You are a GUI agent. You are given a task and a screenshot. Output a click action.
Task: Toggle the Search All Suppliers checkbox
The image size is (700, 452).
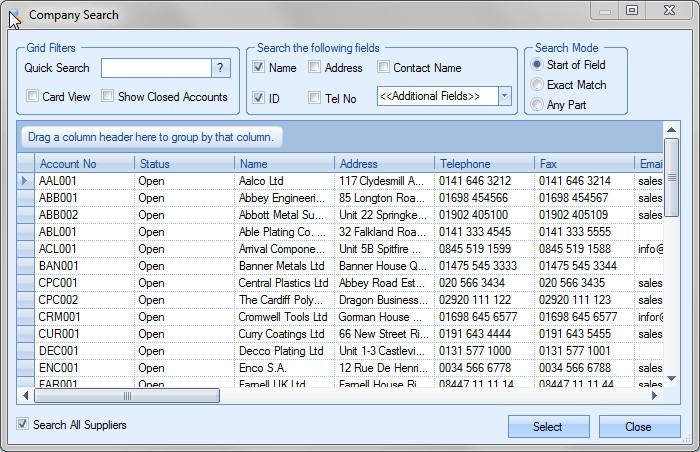23,425
